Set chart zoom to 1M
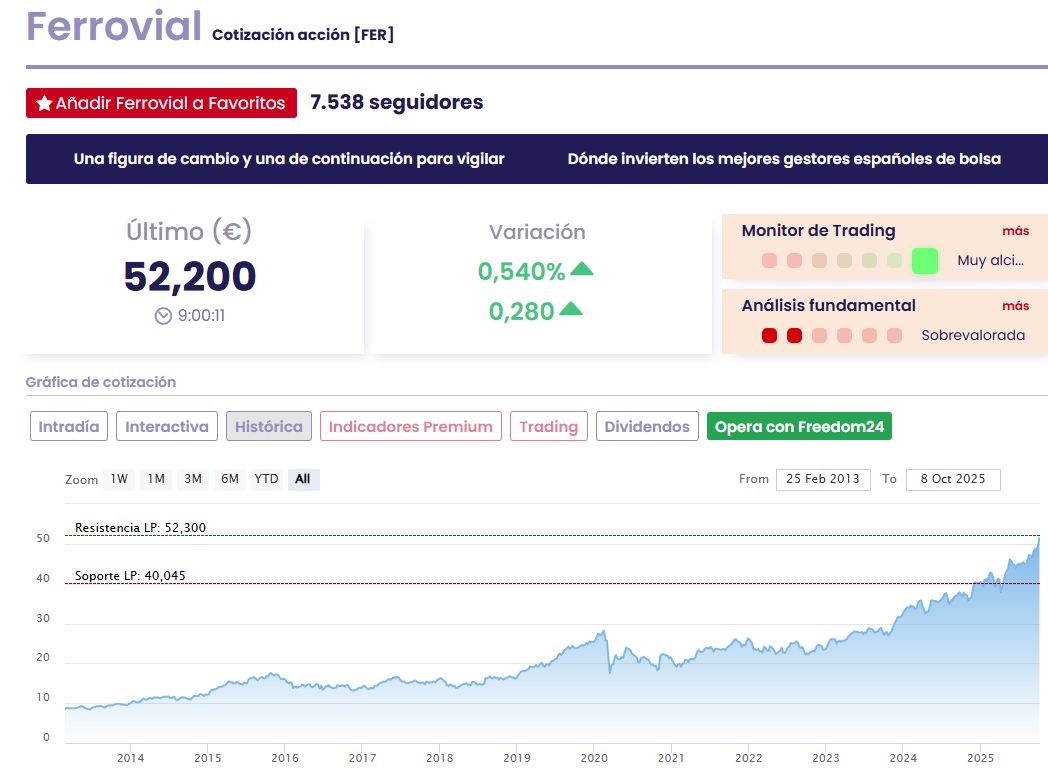Image resolution: width=1048 pixels, height=778 pixels. coord(156,479)
